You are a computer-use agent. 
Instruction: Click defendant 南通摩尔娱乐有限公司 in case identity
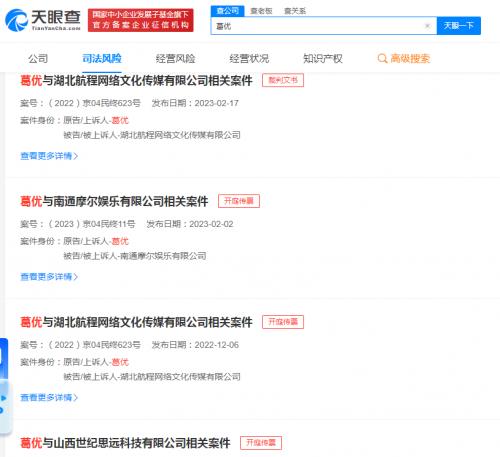click(x=163, y=256)
